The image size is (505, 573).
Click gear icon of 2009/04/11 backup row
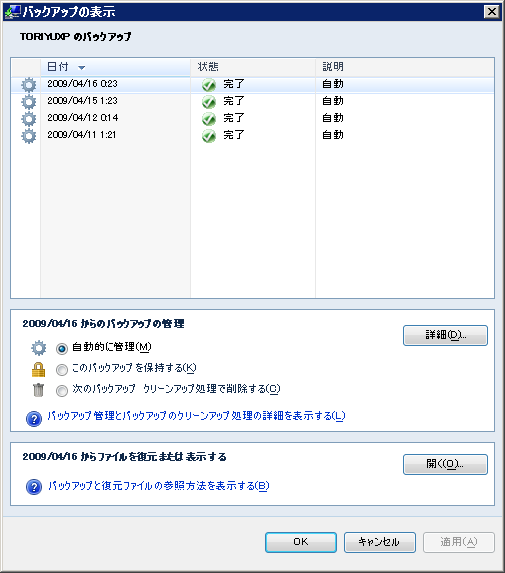(x=29, y=136)
